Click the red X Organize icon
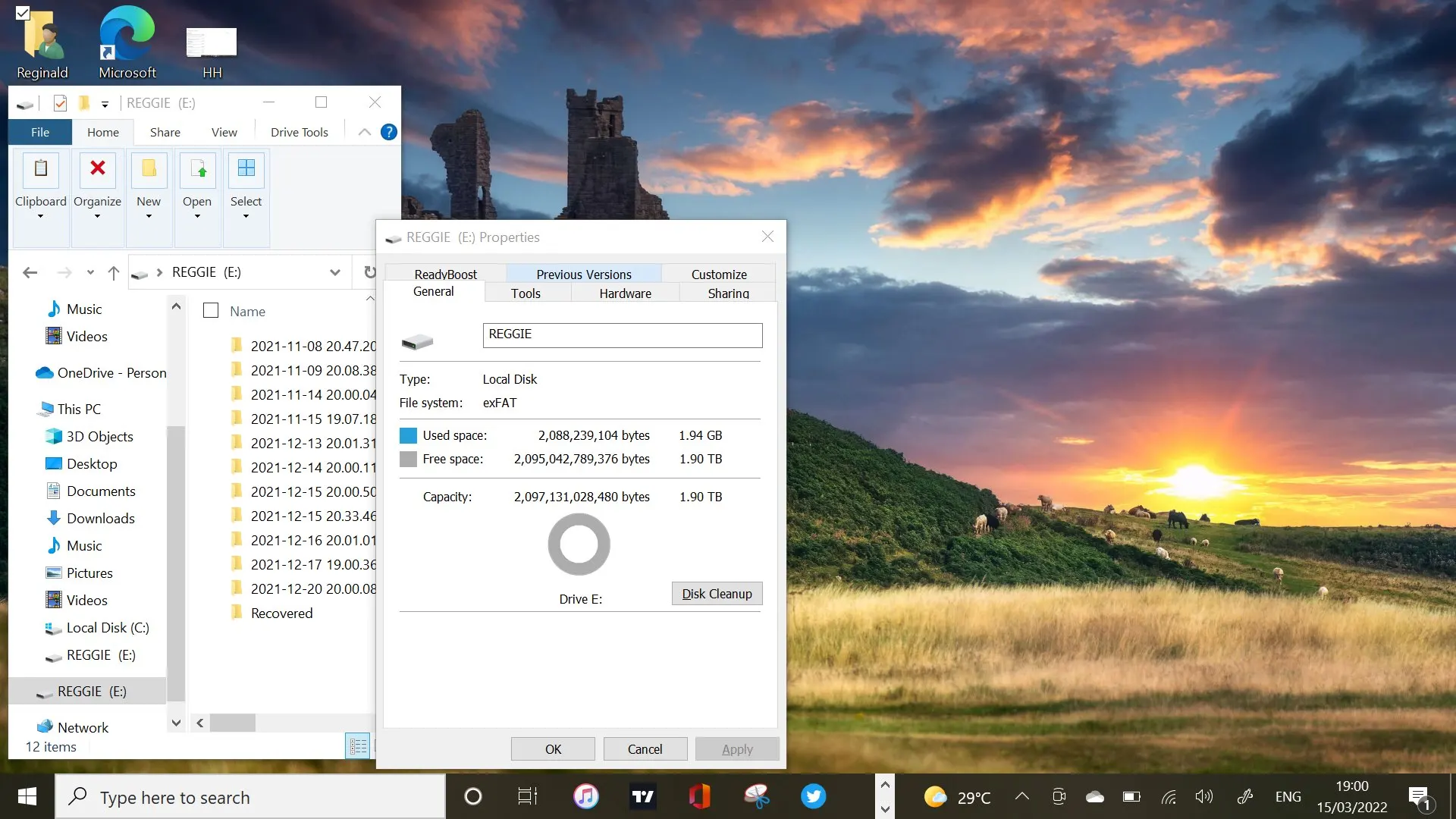The image size is (1456, 819). (x=97, y=169)
